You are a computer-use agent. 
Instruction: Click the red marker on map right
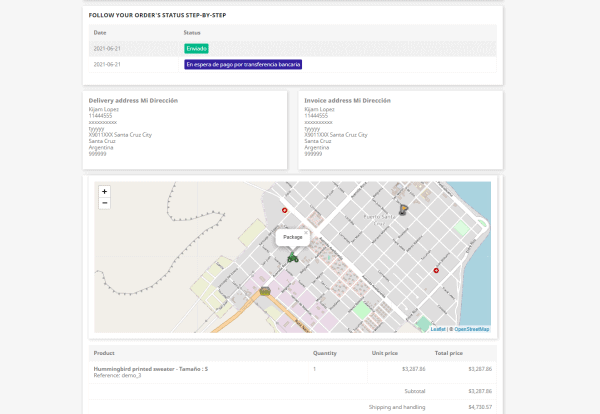436,270
